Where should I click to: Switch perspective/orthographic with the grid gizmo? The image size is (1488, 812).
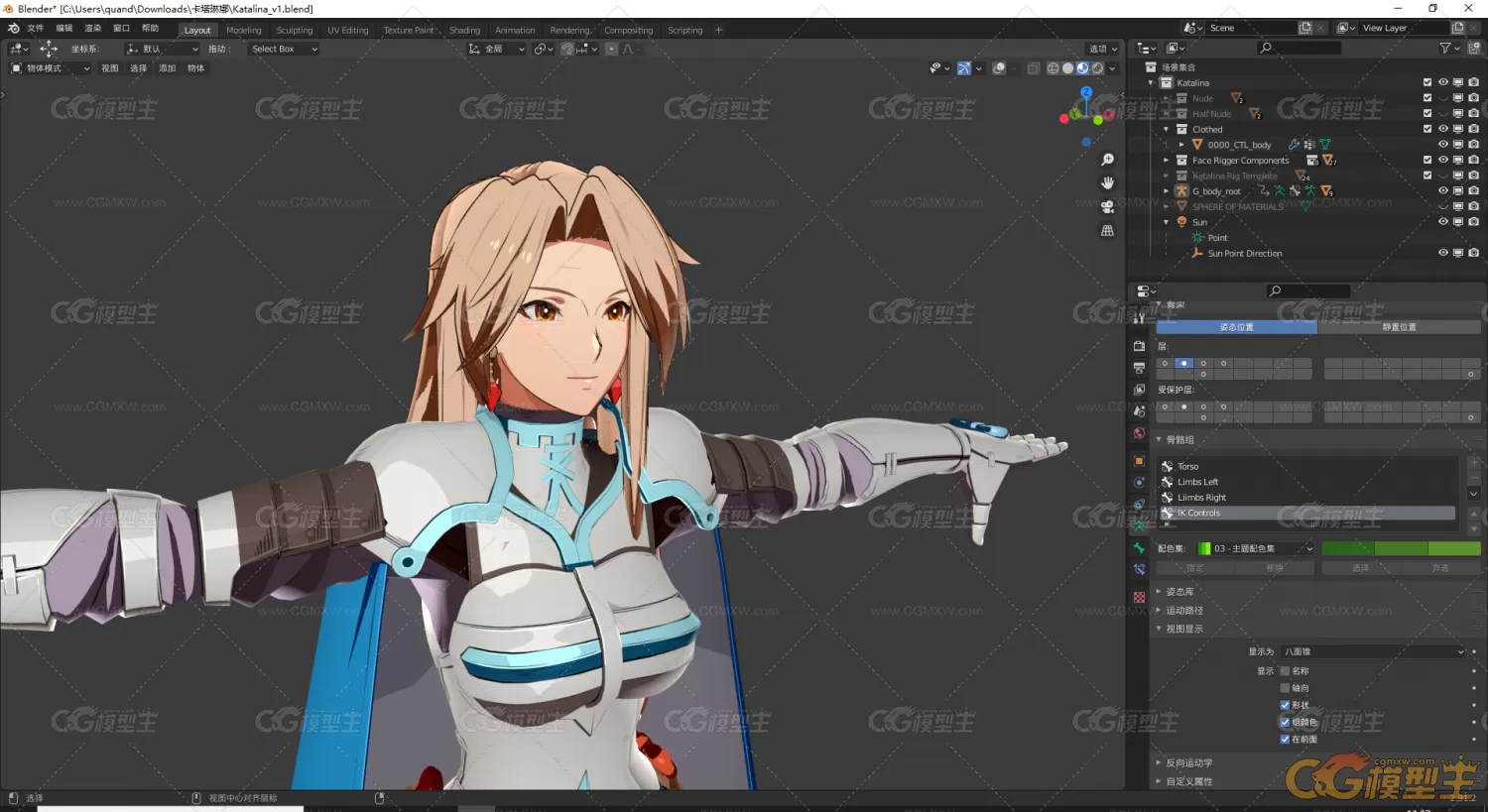tap(1107, 230)
